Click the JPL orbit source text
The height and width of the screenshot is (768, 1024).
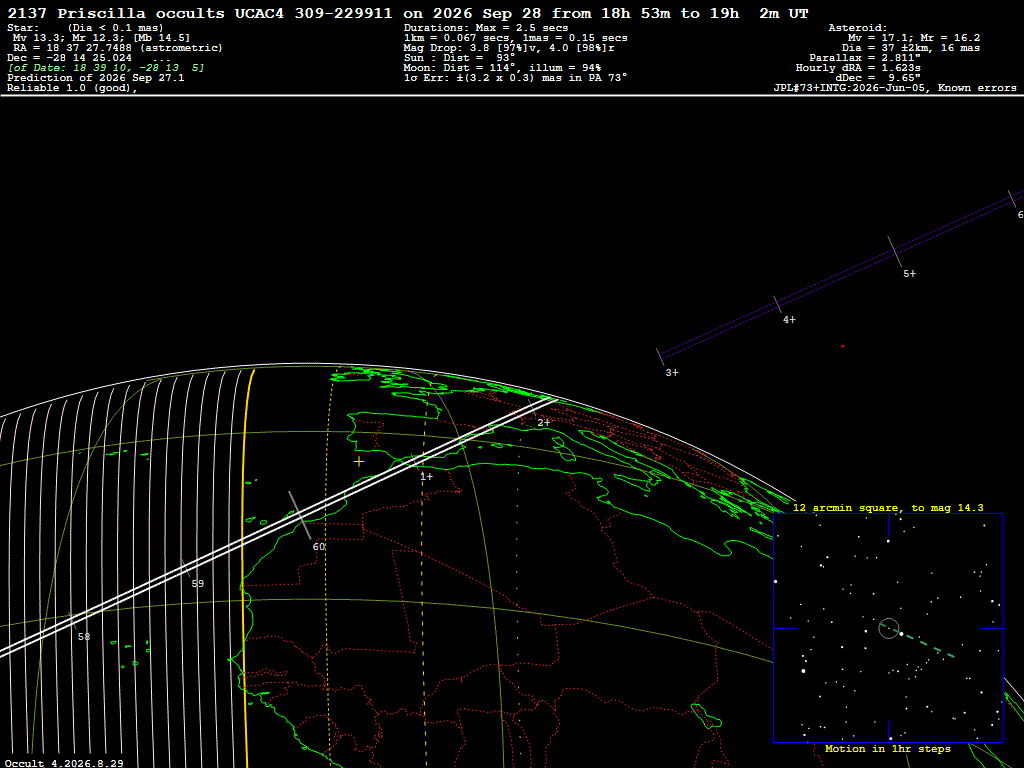[x=895, y=88]
